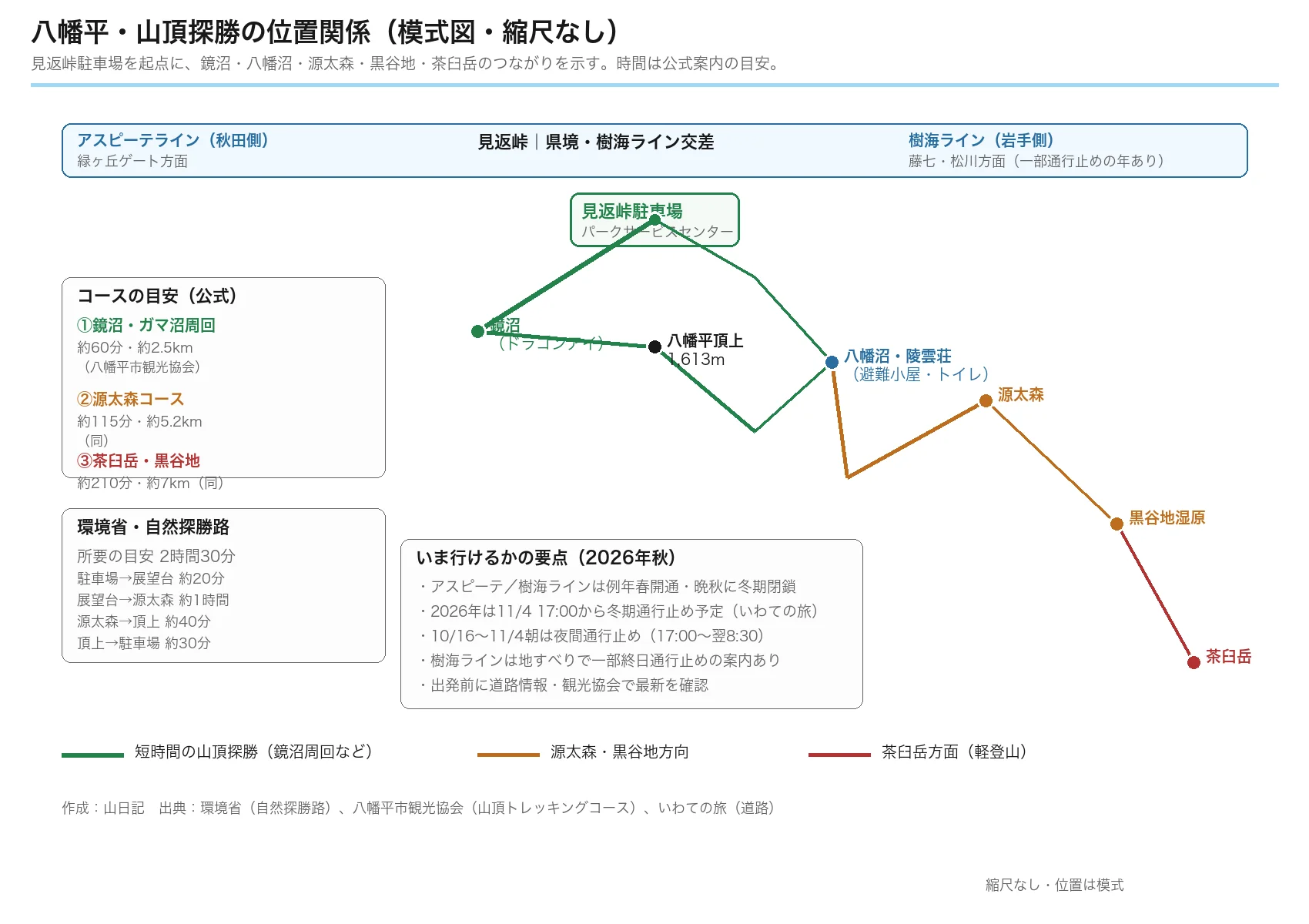Click アスピーテライン（秋田側） heading
Screen dimensions: 1309x924
[173, 140]
